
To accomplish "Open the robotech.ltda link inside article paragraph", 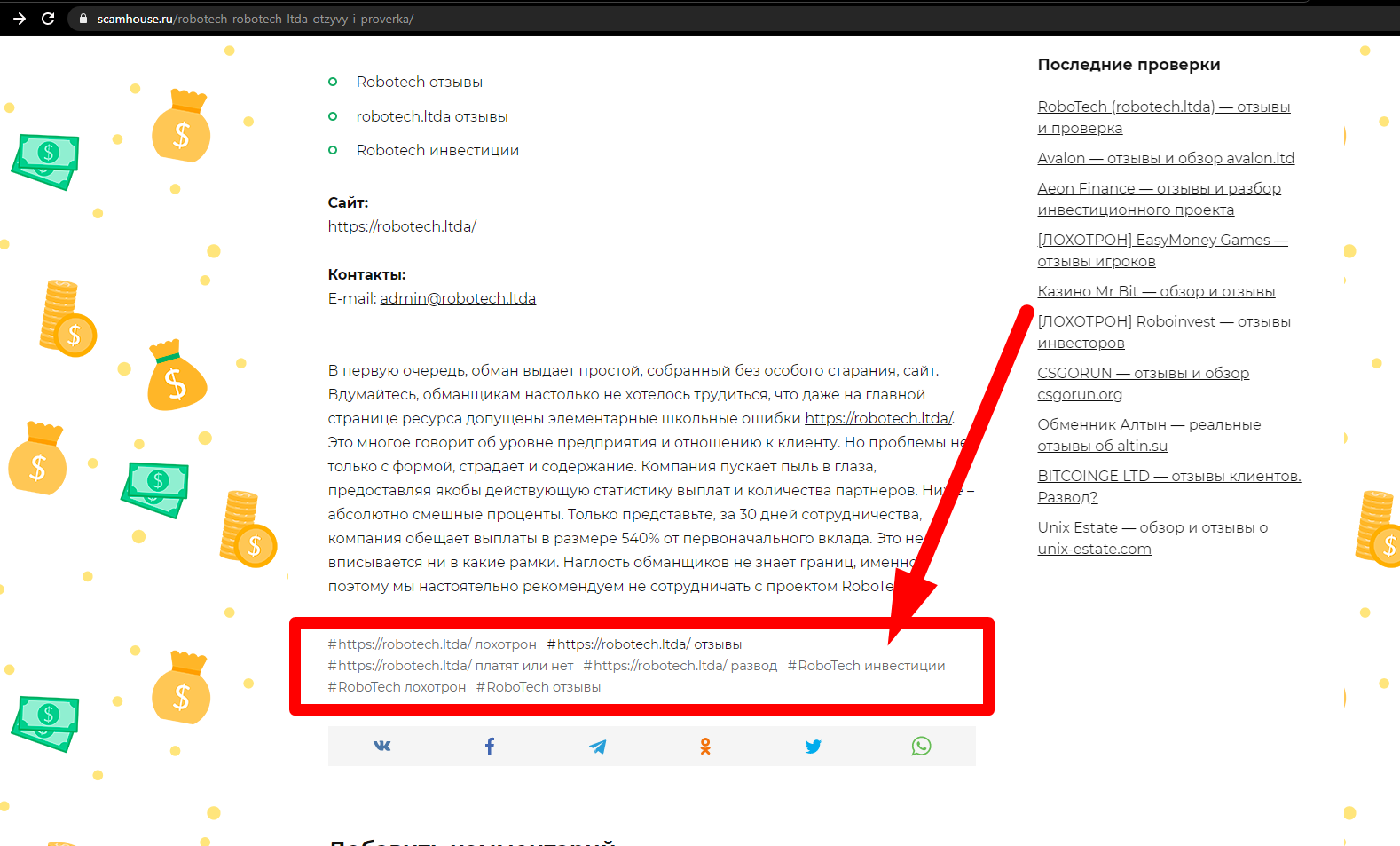I will point(878,418).
